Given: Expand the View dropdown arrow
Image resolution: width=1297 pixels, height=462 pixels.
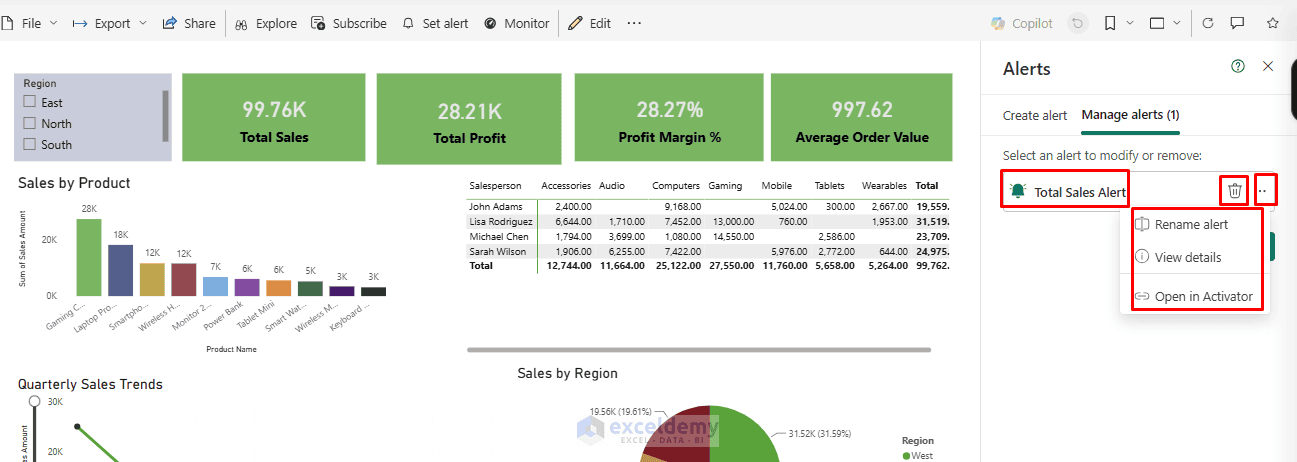Looking at the screenshot, I should click(1177, 23).
